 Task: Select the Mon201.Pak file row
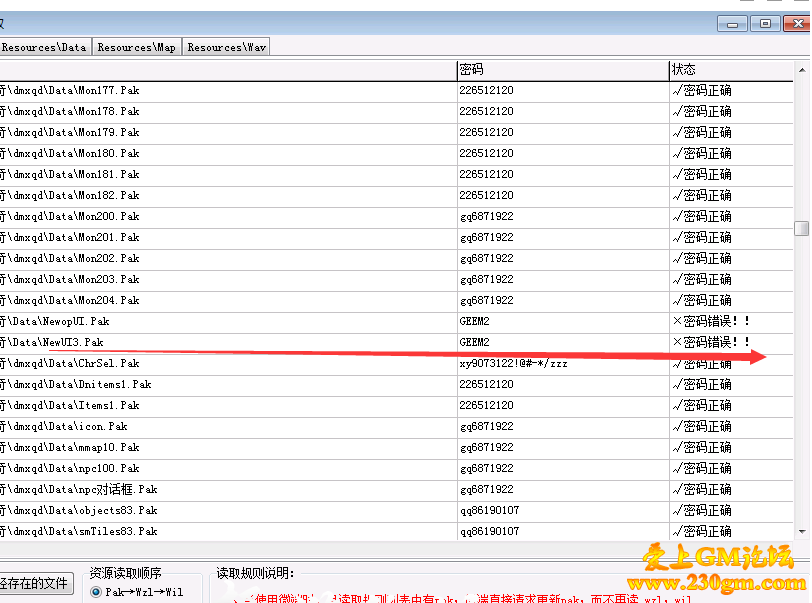pos(396,238)
